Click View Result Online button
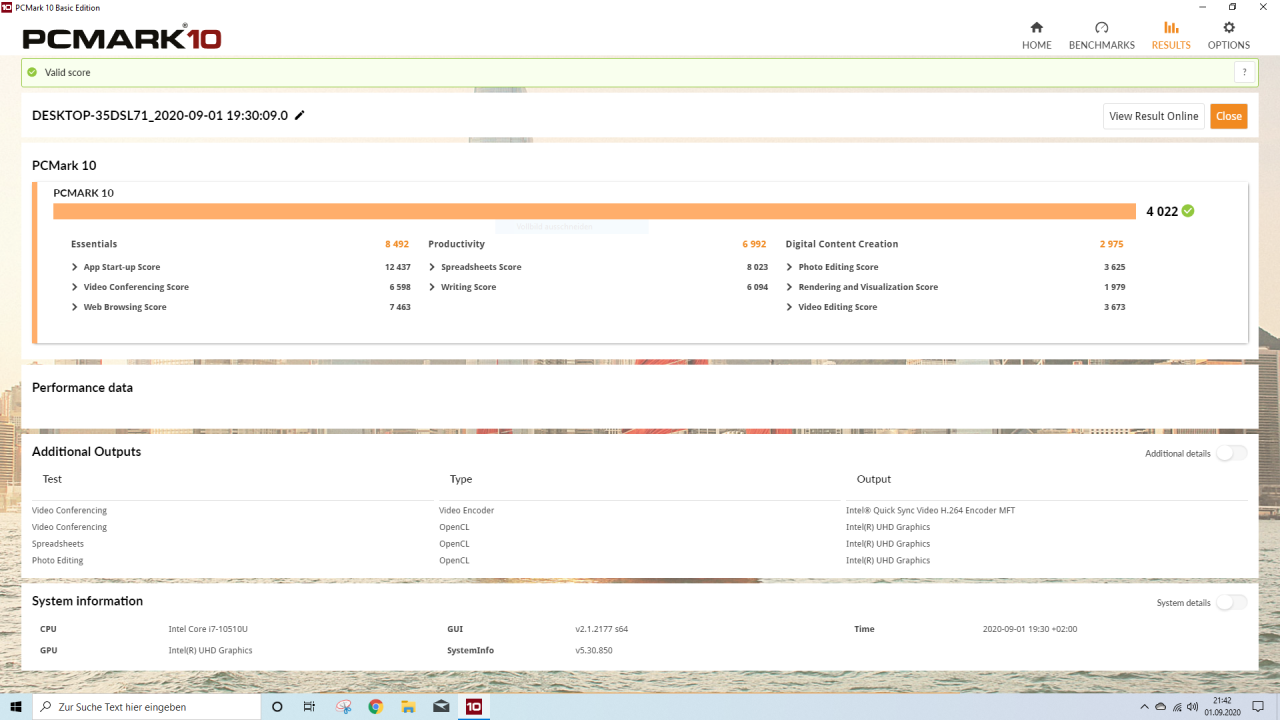The height and width of the screenshot is (720, 1280). pos(1153,116)
